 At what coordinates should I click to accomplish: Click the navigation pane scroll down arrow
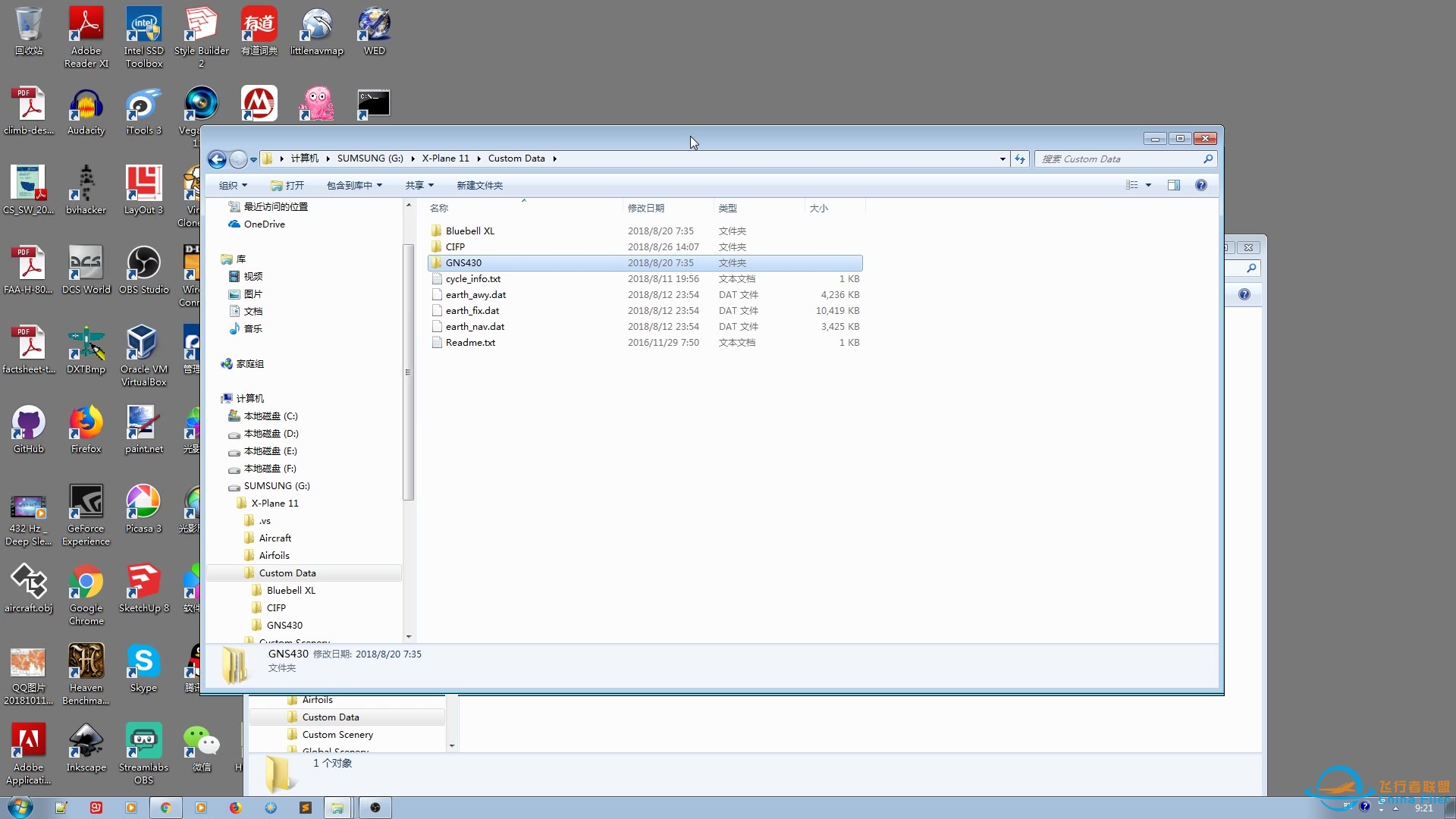[x=409, y=637]
